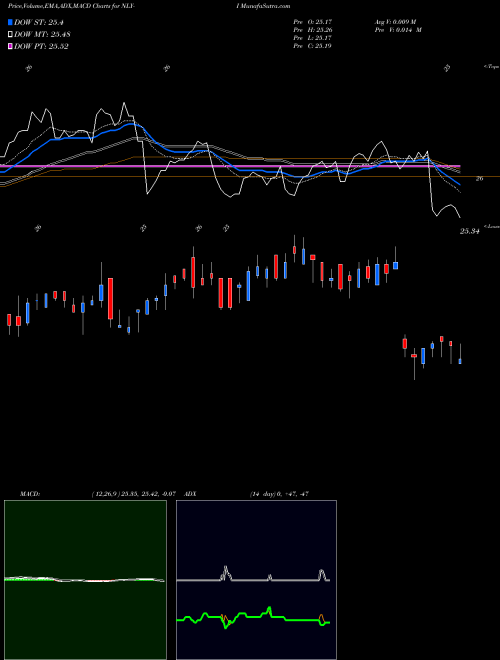Image resolution: width=500 pixels, height=660 pixels.
Task: Click the blue DOW ST legend swatch
Action: click(10, 22)
